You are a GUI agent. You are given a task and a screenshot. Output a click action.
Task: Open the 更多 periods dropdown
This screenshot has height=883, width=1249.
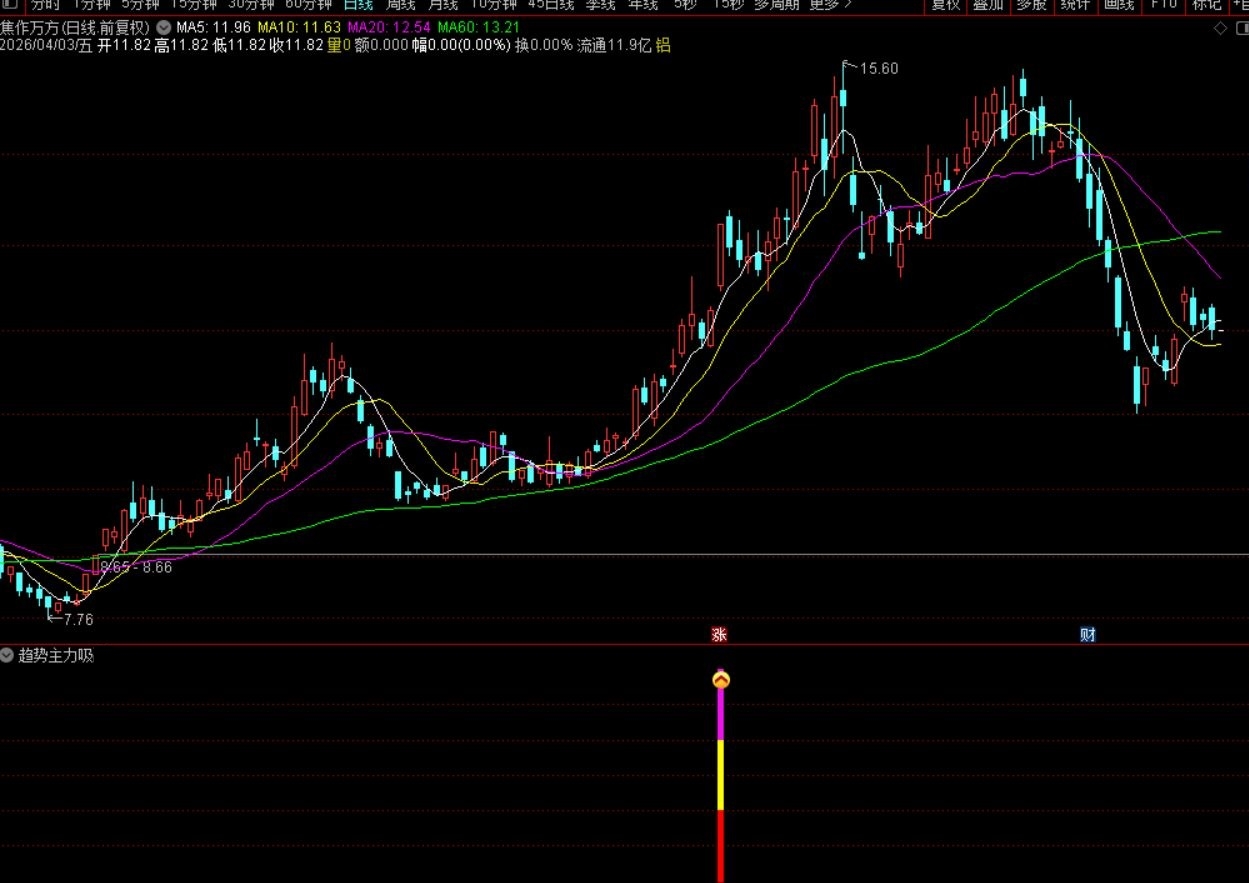[x=830, y=5]
